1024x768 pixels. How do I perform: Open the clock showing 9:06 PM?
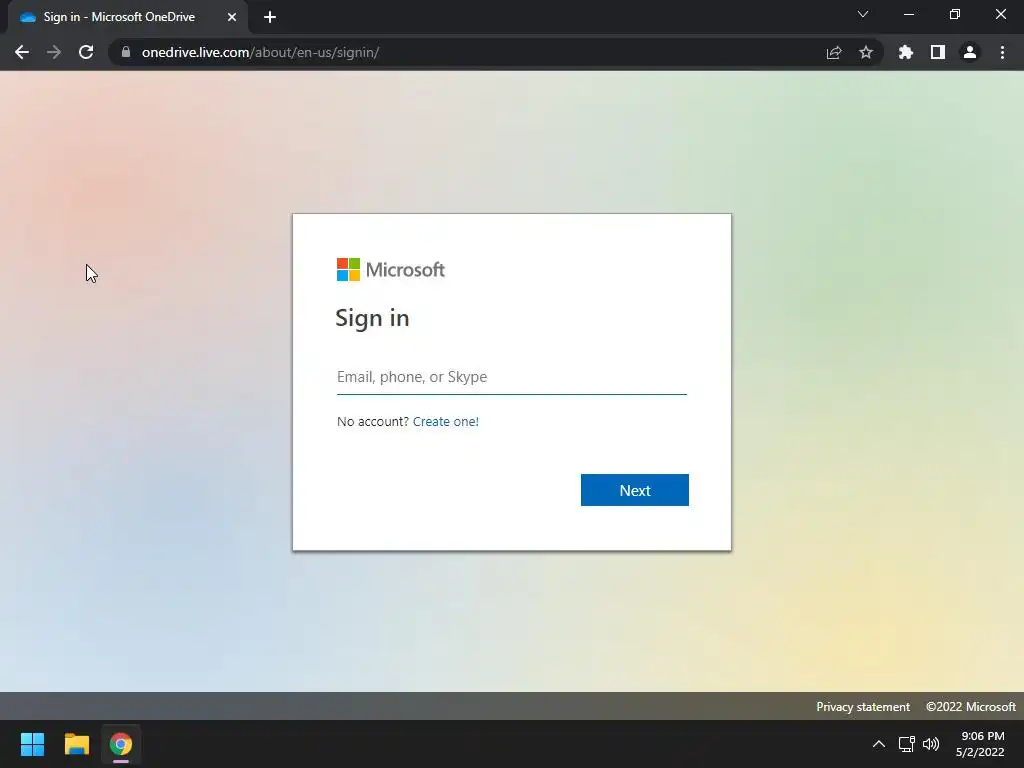tap(980, 744)
